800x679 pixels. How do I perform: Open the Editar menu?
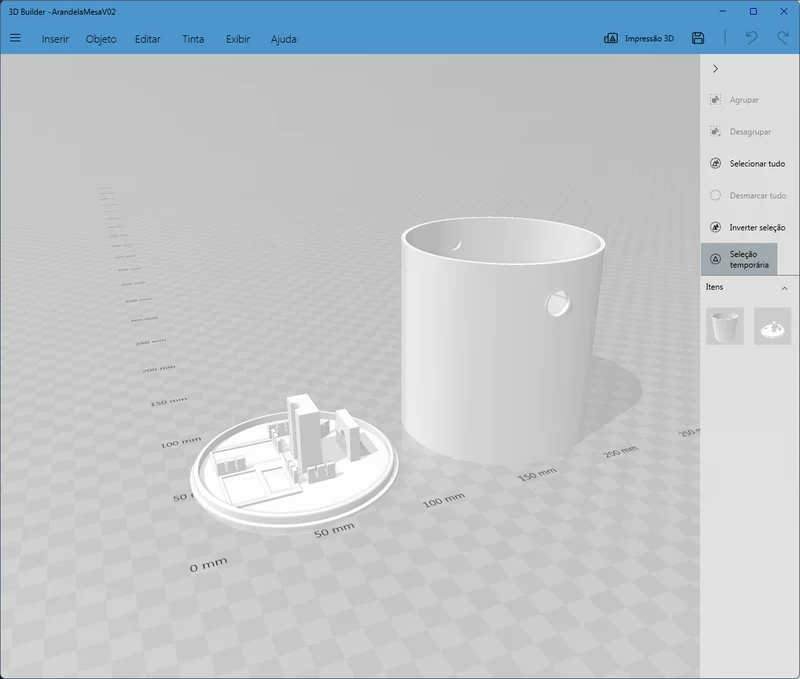point(147,39)
